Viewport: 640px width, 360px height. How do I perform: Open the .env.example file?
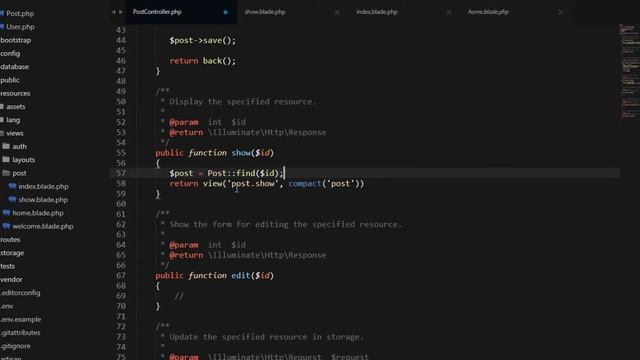pyautogui.click(x=20, y=319)
